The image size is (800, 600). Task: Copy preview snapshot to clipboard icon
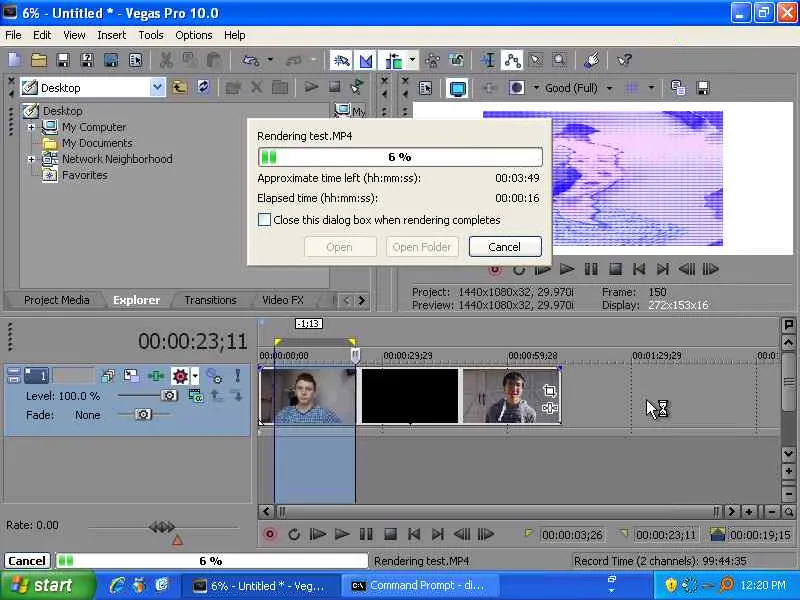click(x=678, y=88)
